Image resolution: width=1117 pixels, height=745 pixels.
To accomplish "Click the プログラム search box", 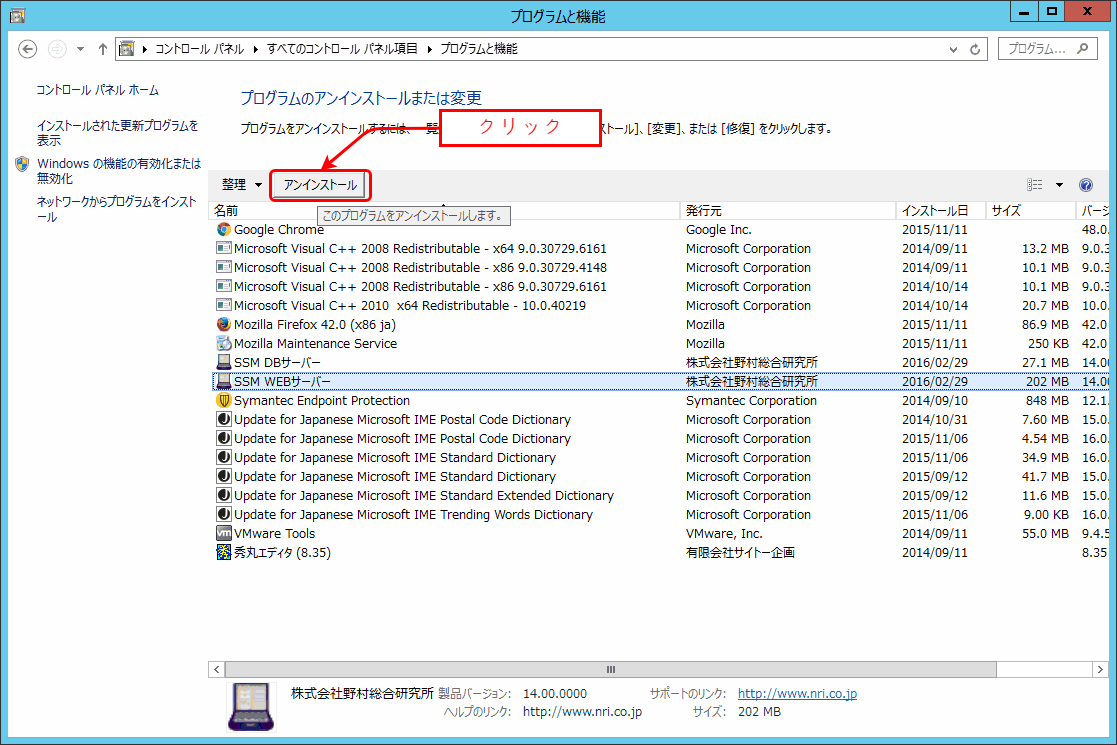I will (1047, 48).
